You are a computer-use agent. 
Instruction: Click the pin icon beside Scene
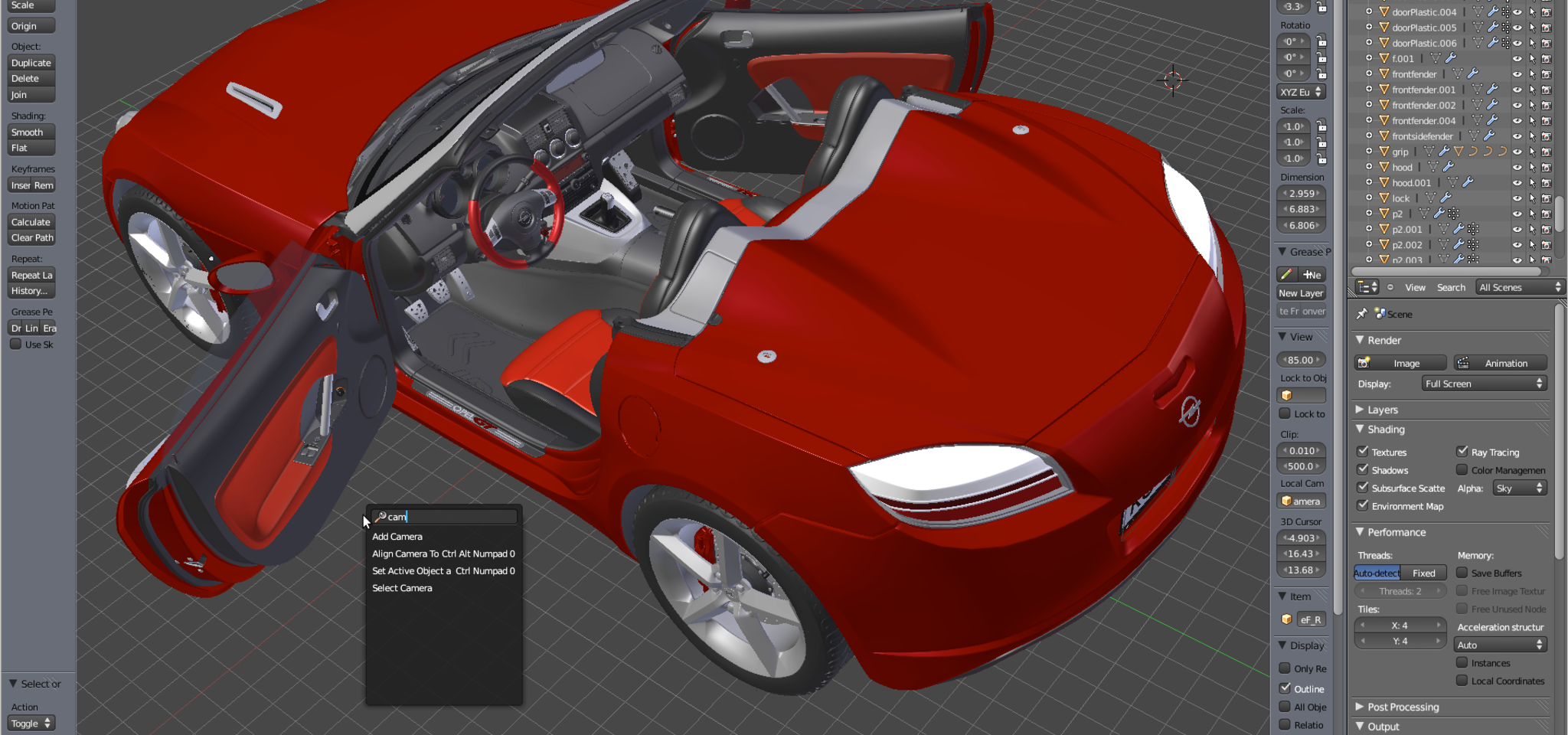(x=1361, y=314)
